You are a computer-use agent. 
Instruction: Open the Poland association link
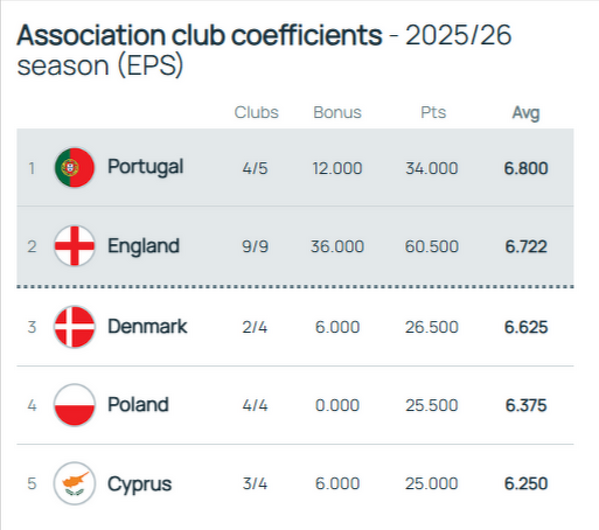138,405
